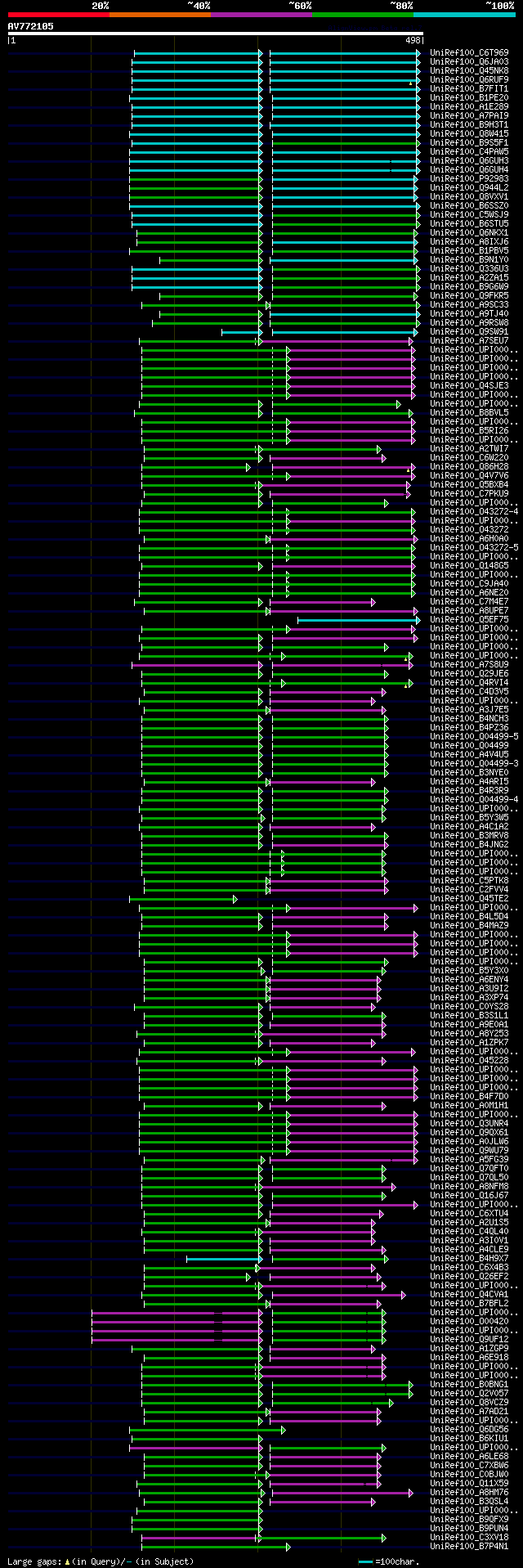The width and height of the screenshot is (523, 1568).
Task: Open the UniRef100_Q944L2 hit
Action: (x=469, y=187)
